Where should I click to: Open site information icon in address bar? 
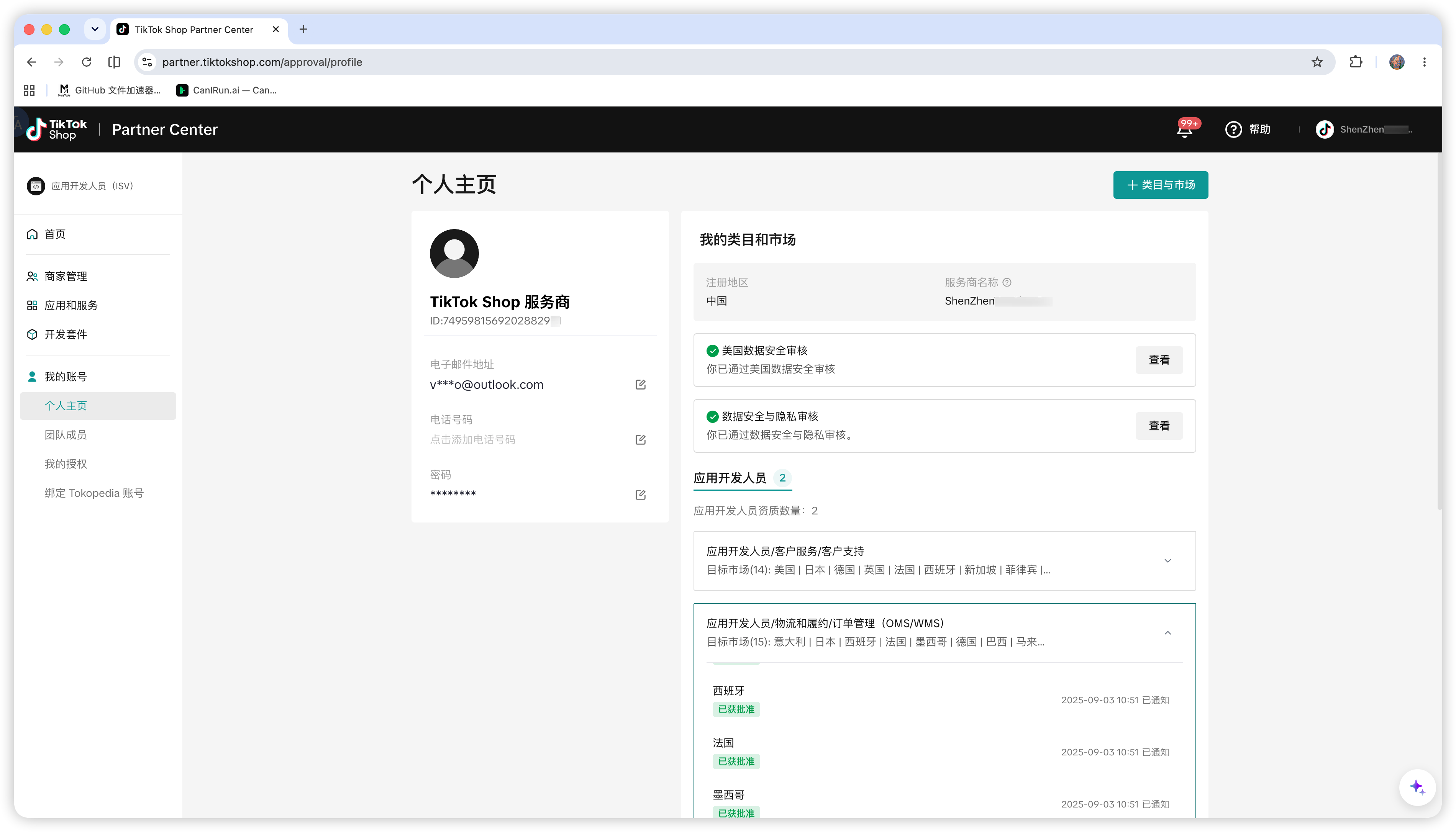[147, 62]
